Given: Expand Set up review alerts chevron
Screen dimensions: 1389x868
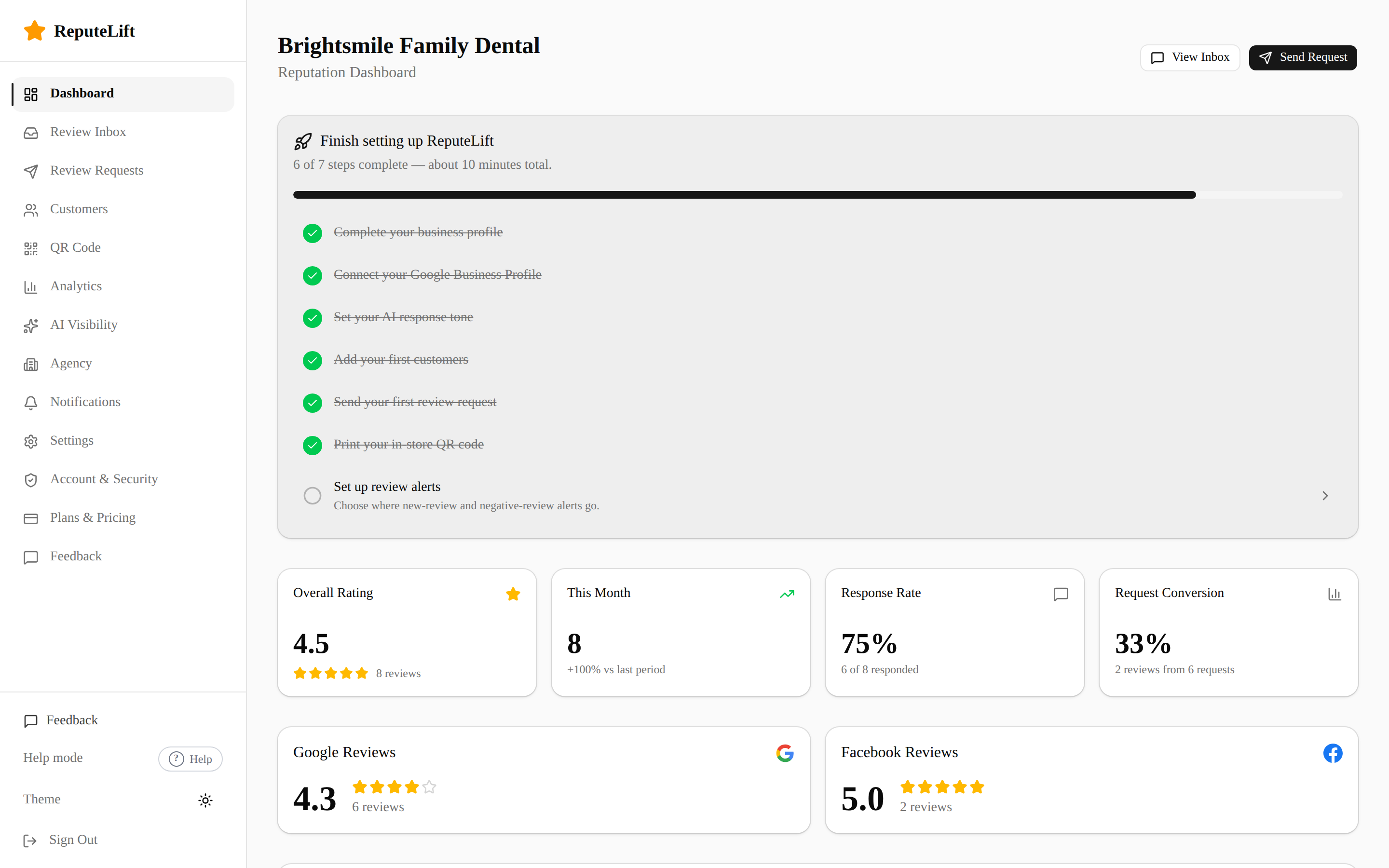Looking at the screenshot, I should coord(1325,495).
